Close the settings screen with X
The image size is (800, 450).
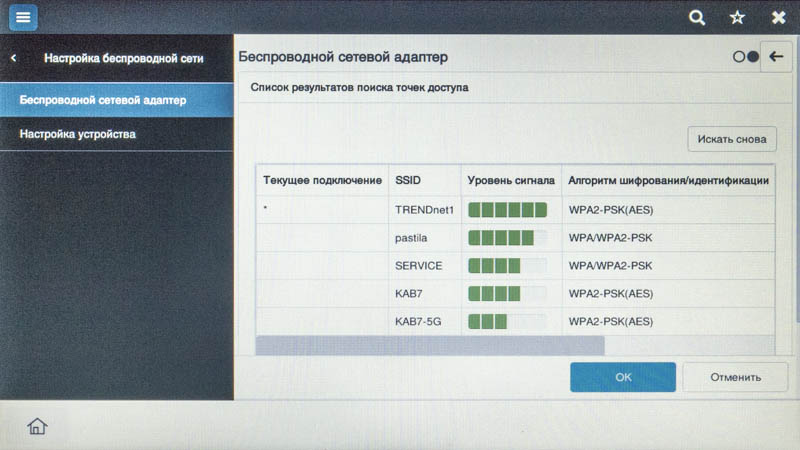778,18
